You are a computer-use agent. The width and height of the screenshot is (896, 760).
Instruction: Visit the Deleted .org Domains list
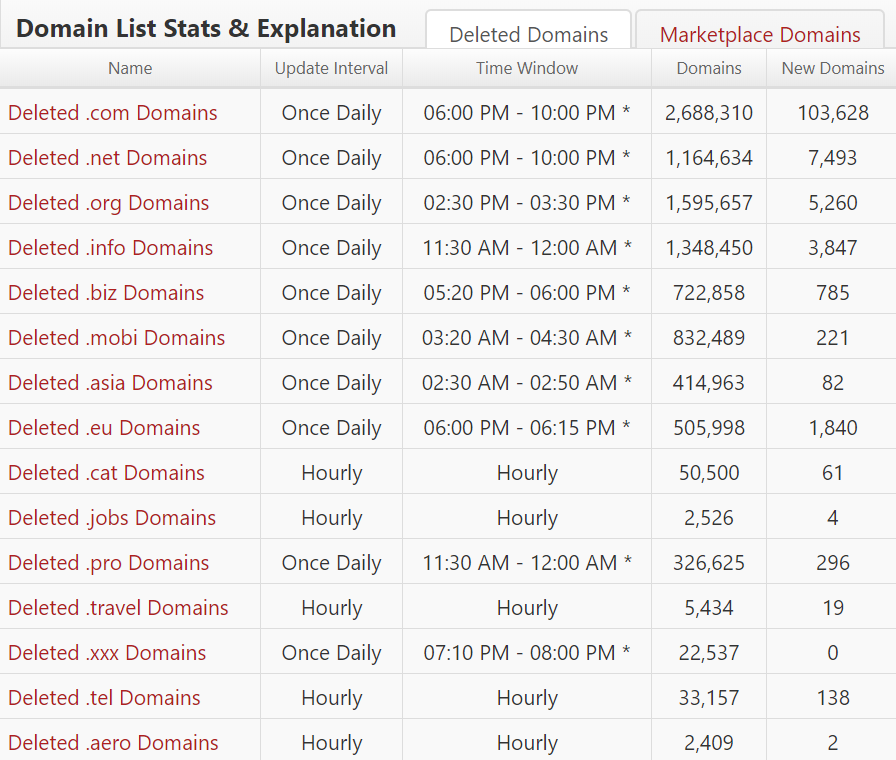[x=109, y=203]
